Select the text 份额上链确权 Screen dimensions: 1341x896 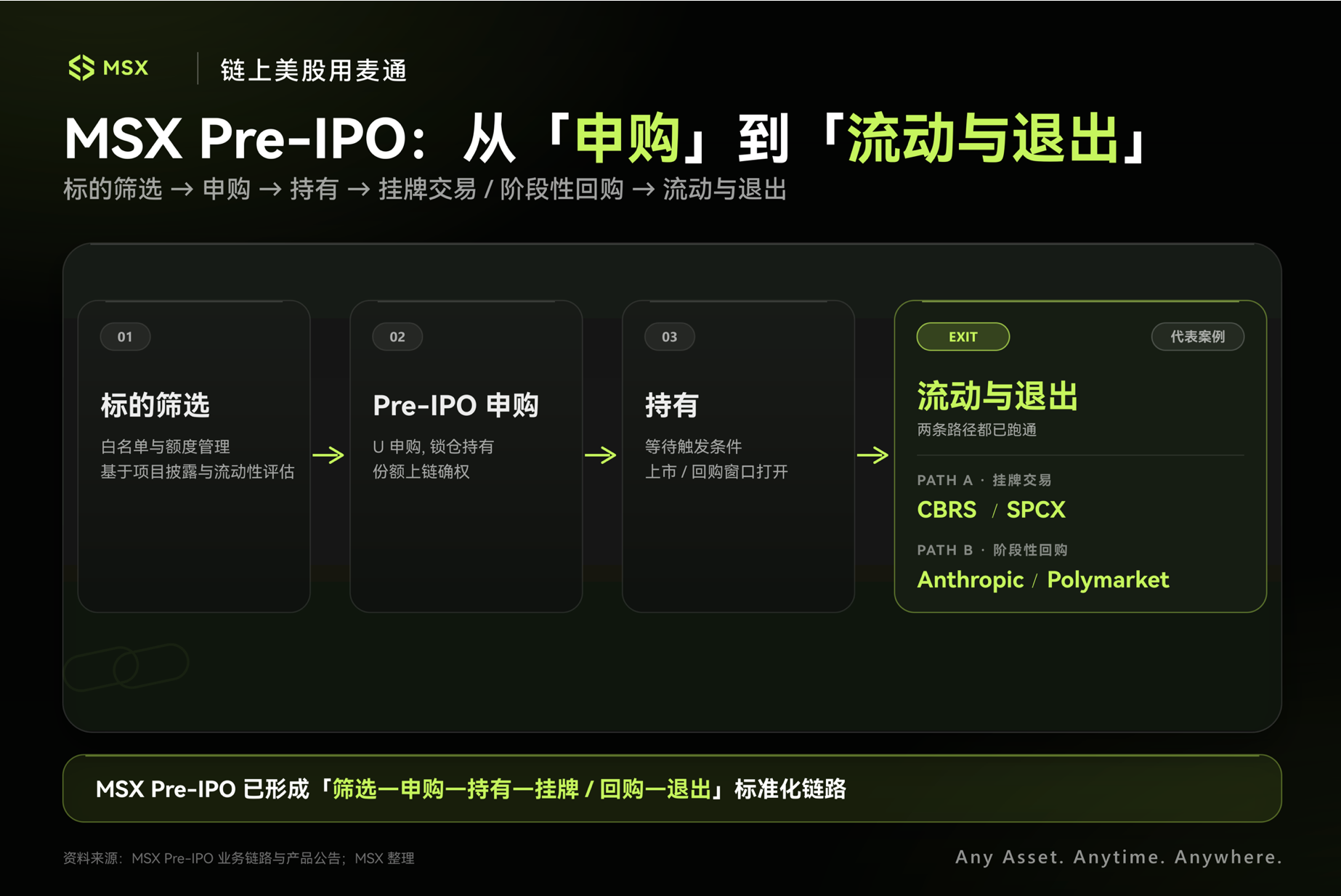click(421, 472)
